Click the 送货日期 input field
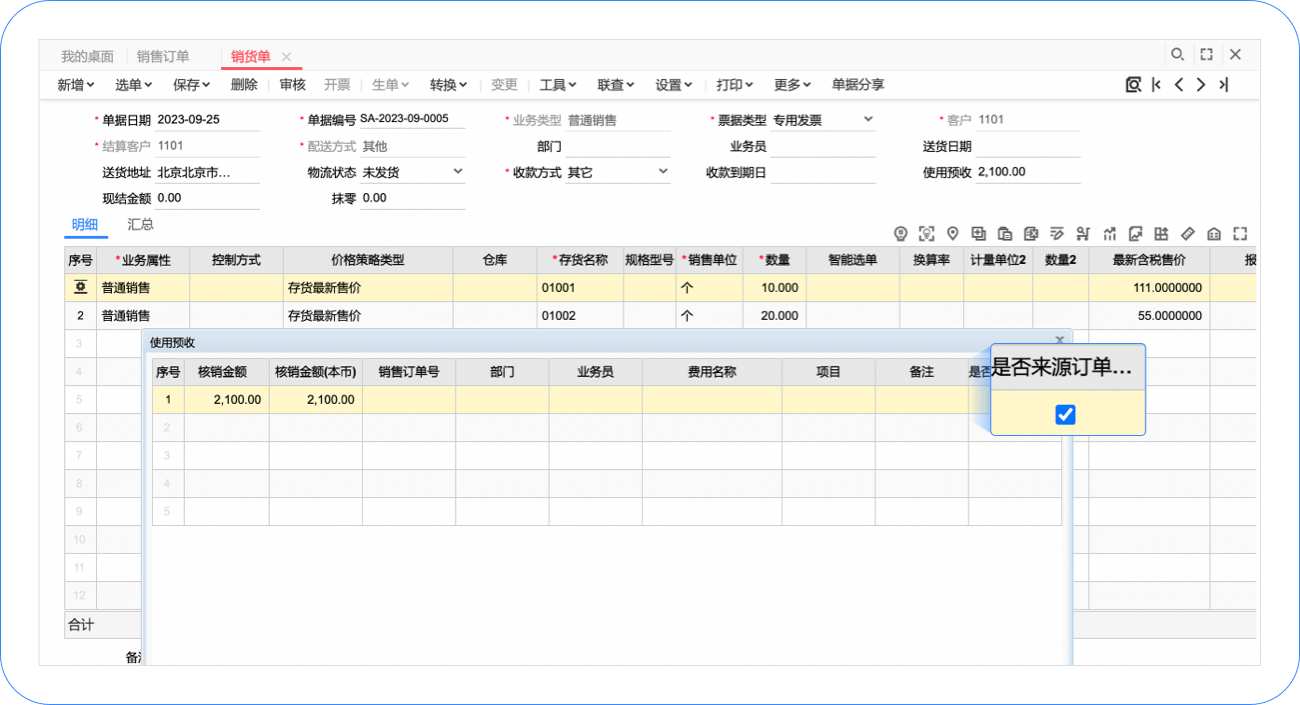Screen dimensions: 1300x705 click(1028, 146)
